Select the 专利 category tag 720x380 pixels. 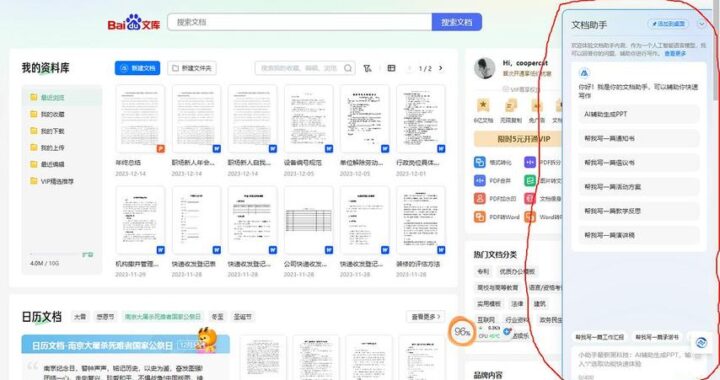coord(483,271)
